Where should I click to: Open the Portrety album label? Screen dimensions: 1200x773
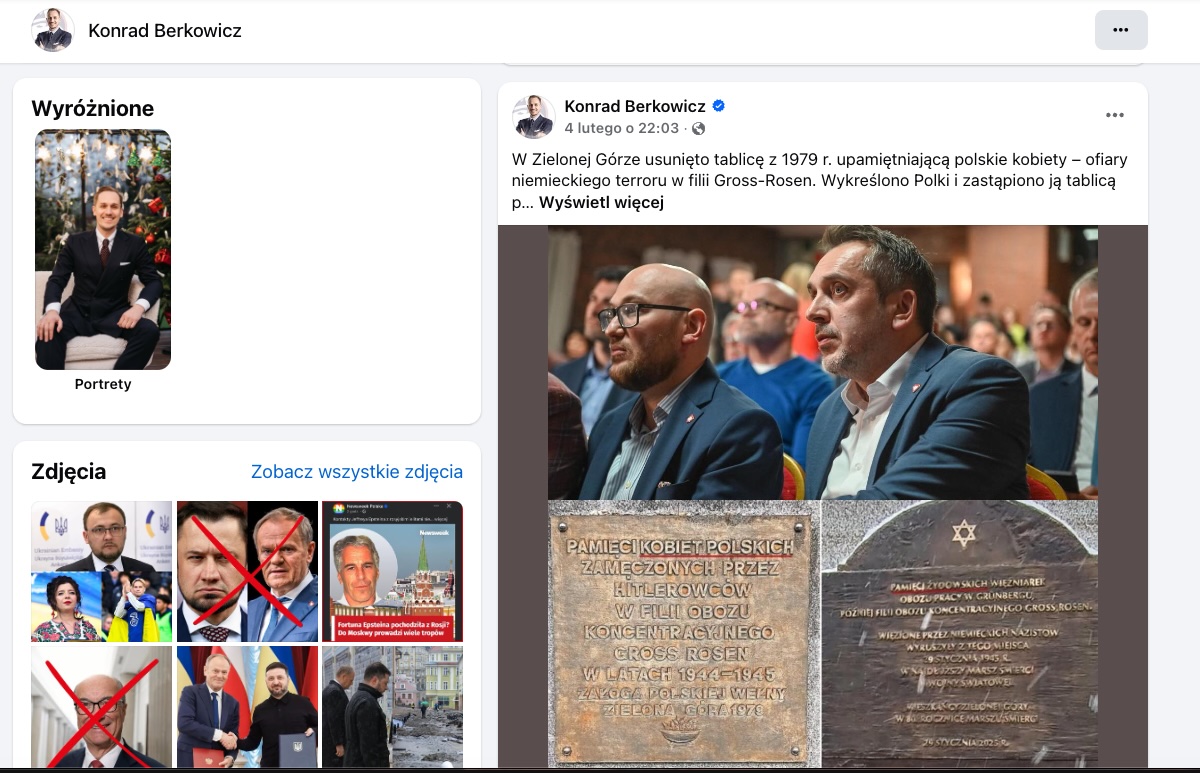click(103, 384)
